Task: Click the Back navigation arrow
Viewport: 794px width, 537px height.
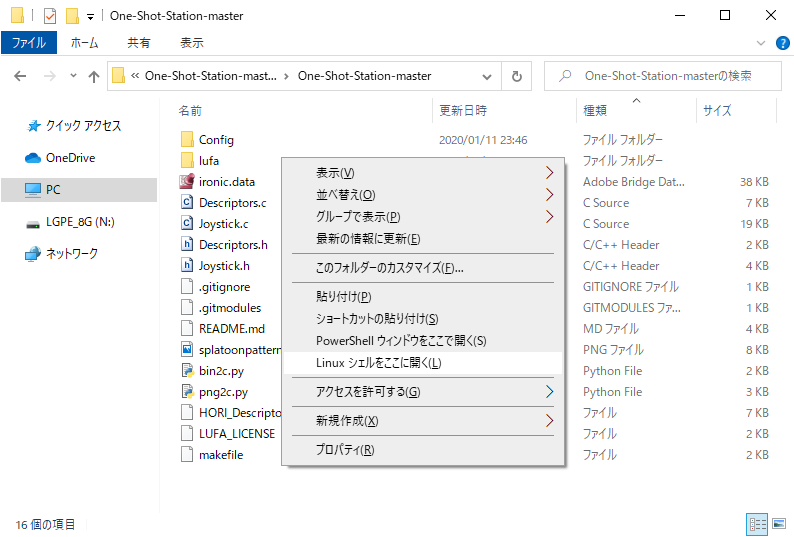Action: [20, 76]
